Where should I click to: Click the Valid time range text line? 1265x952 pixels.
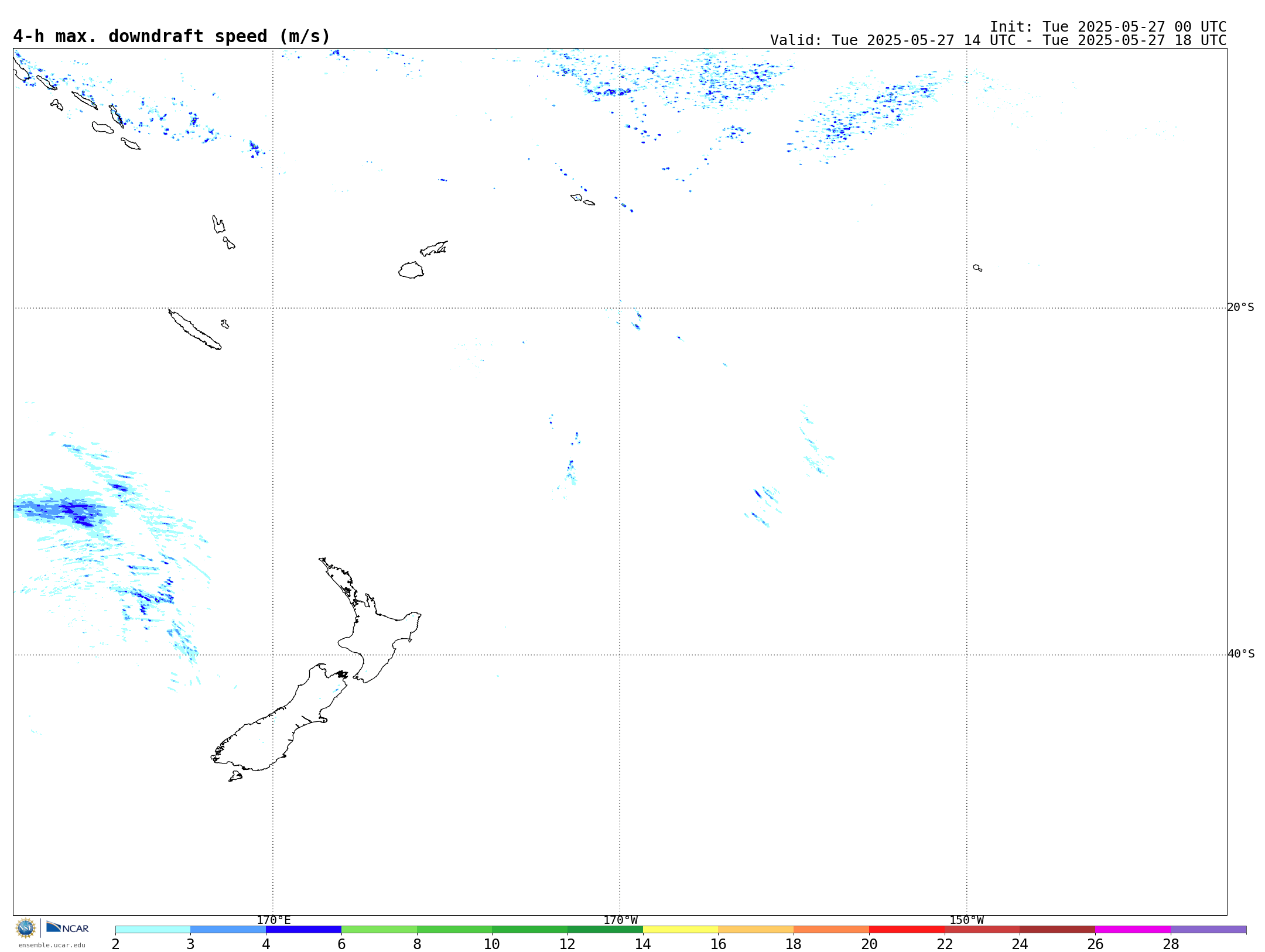[998, 40]
